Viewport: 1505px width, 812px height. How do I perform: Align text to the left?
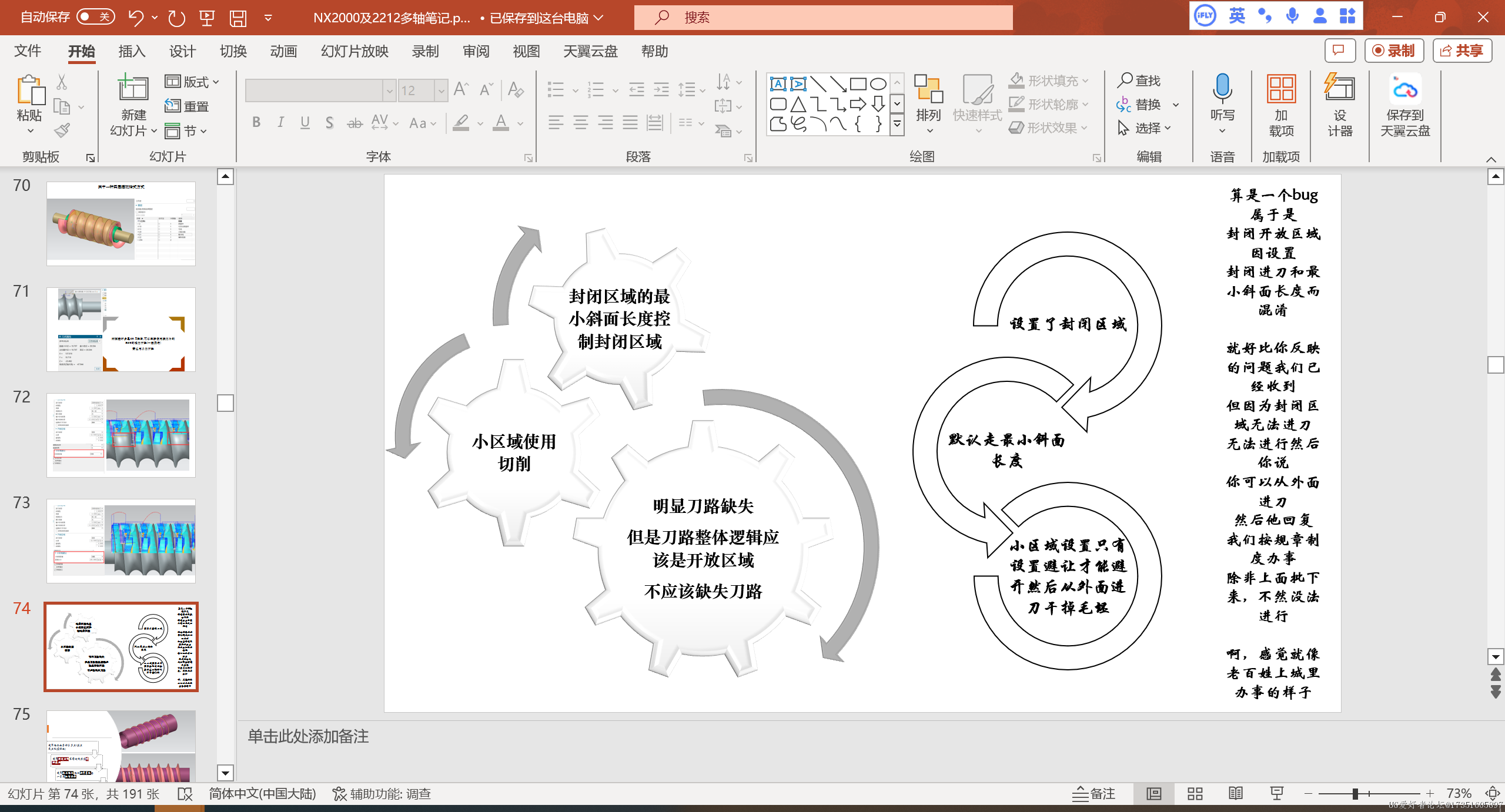556,122
